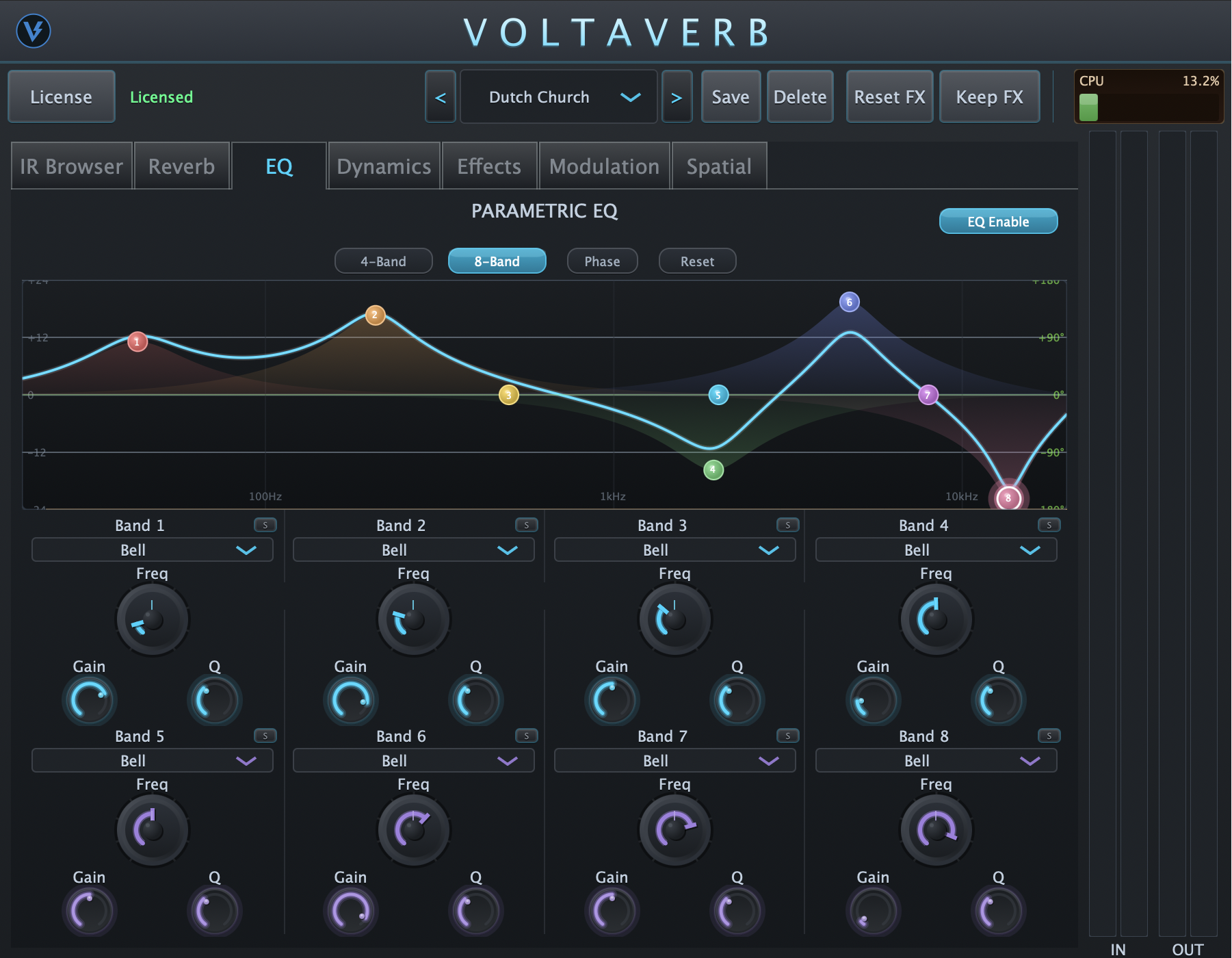This screenshot has width=1232, height=958.
Task: Click the next preset arrow
Action: point(677,96)
